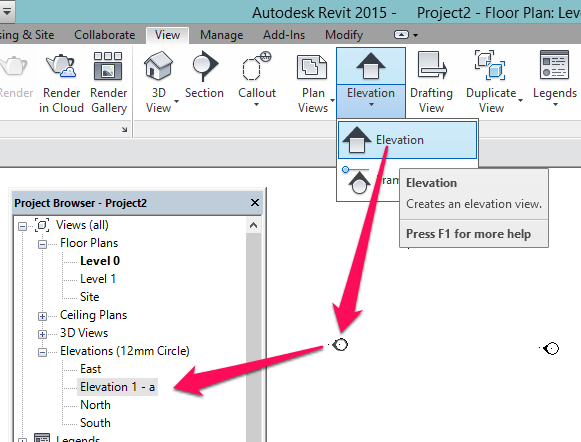Open the Level 1 floor plan
Screen dimensions: 581x442
pyautogui.click(x=98, y=279)
